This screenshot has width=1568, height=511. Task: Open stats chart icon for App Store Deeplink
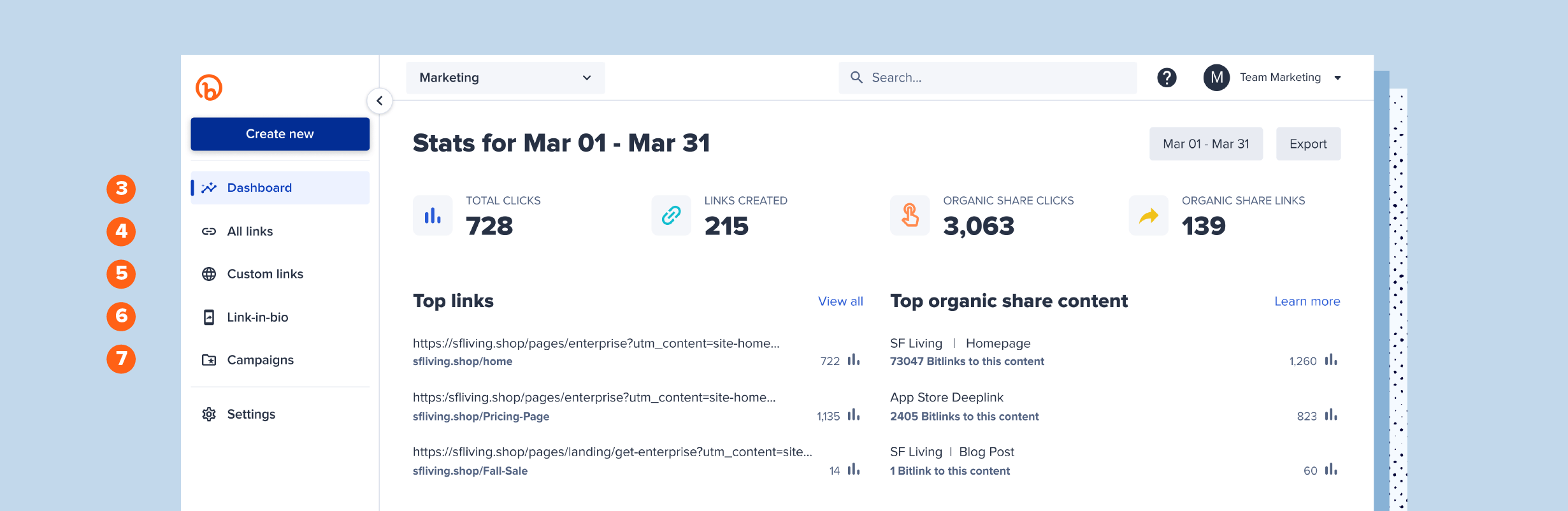click(1331, 415)
